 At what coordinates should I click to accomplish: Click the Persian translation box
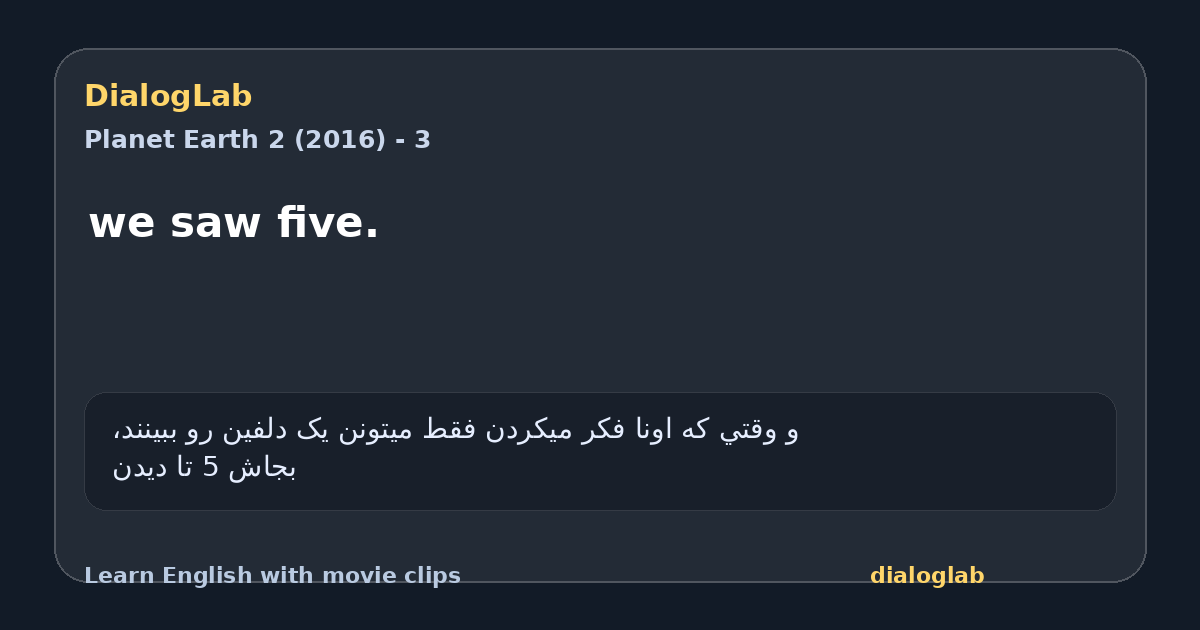(600, 451)
